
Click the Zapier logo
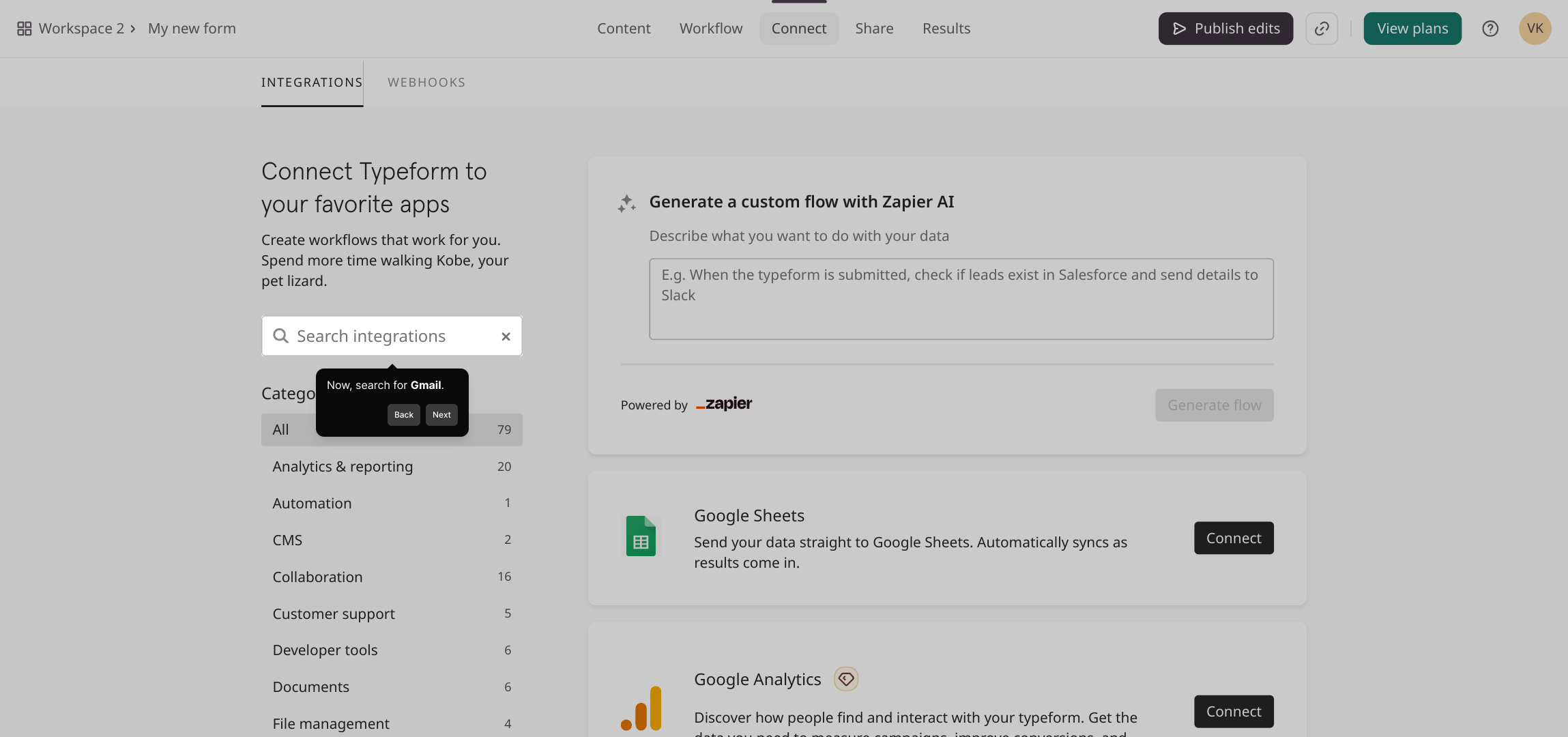click(x=724, y=404)
